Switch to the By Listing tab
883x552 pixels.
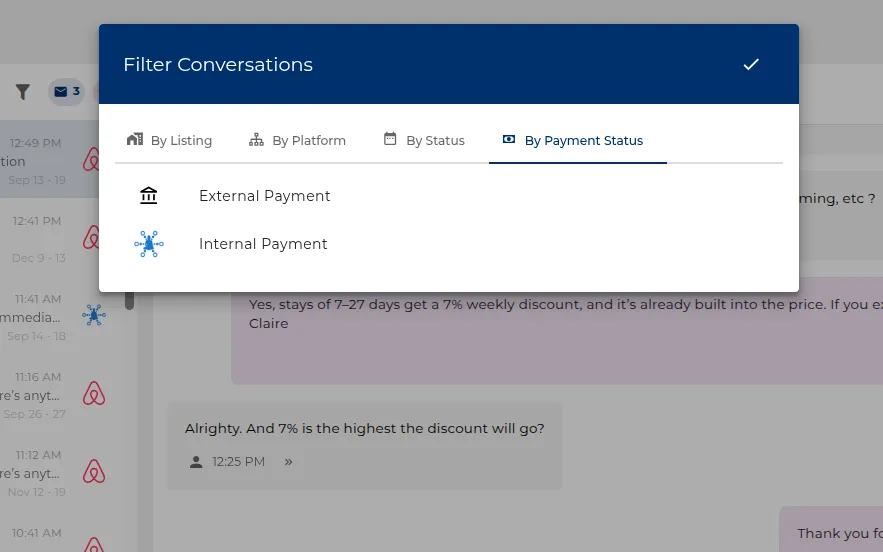tap(170, 140)
